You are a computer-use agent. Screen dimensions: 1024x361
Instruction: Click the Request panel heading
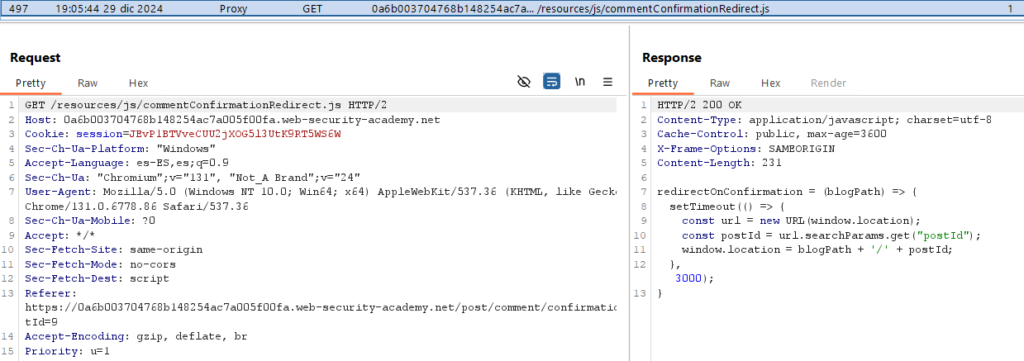point(35,57)
